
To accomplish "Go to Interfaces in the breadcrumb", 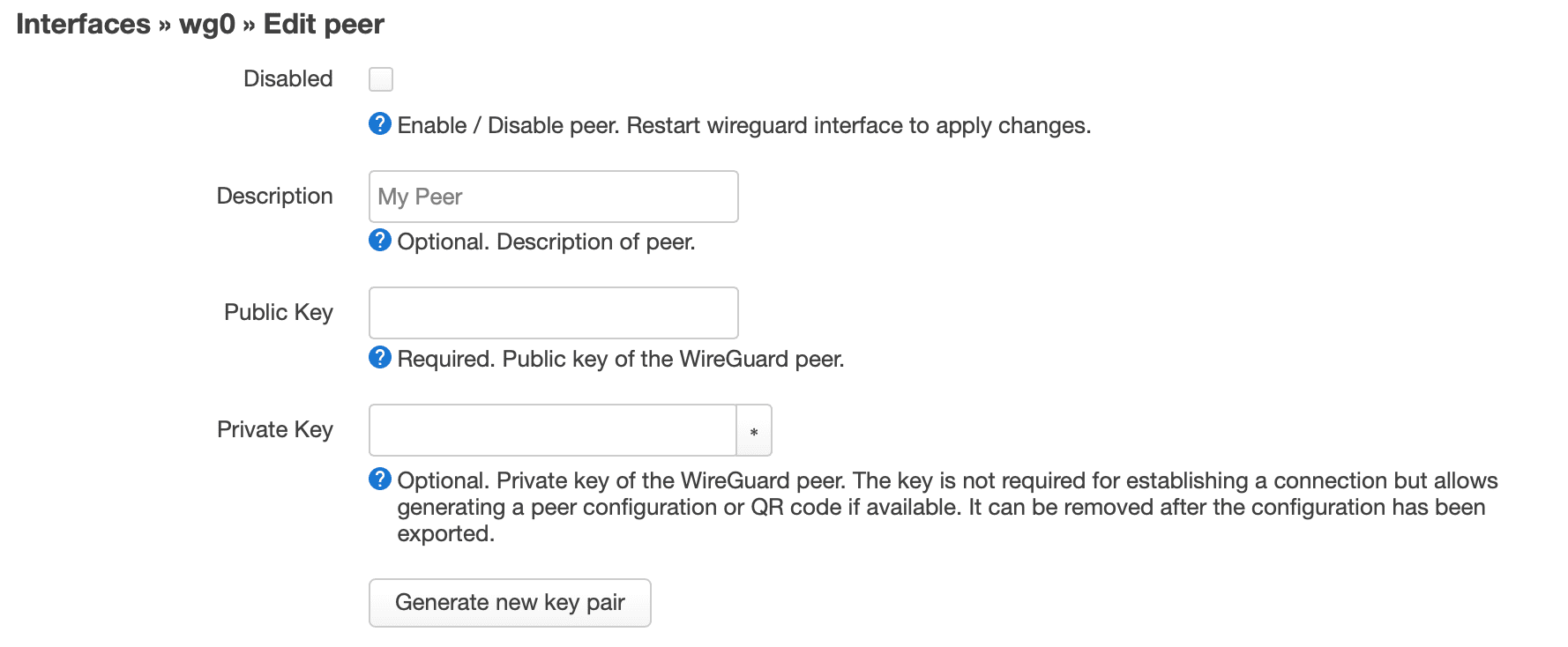I will click(x=84, y=24).
